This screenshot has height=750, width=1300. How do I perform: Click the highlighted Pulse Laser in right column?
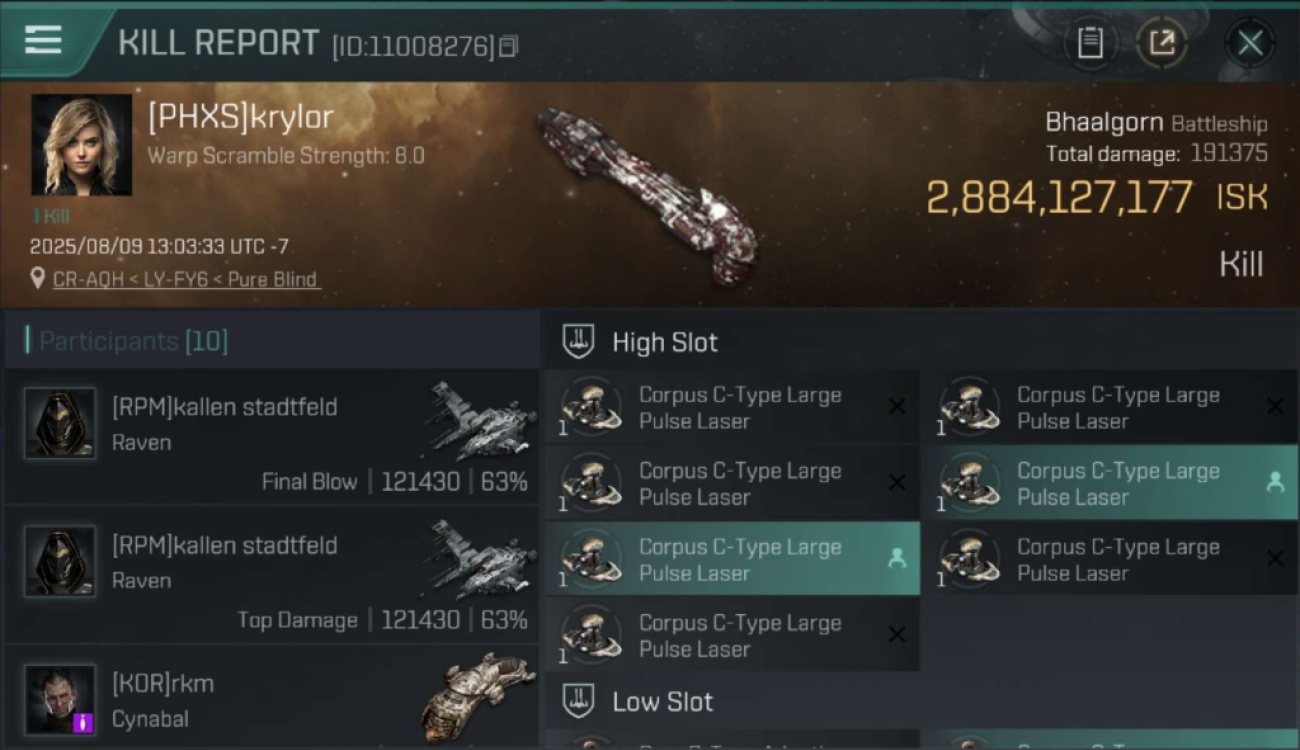click(1110, 483)
